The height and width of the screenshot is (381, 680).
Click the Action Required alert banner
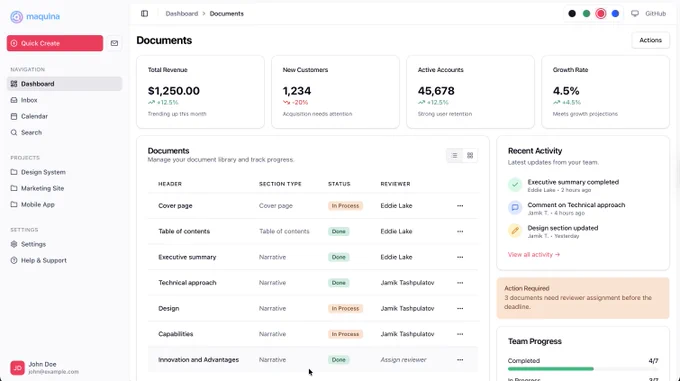pos(583,298)
